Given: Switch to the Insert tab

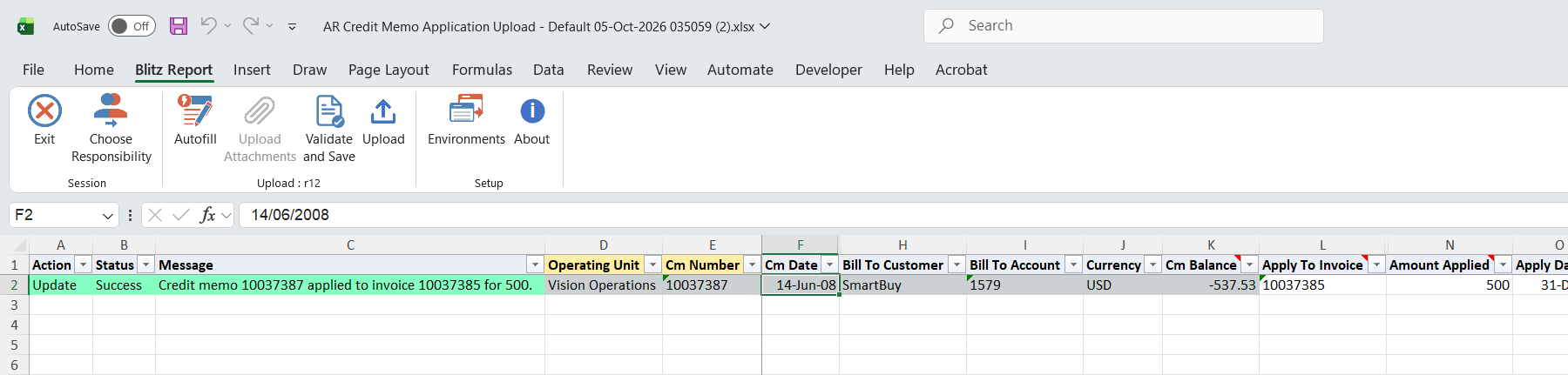Looking at the screenshot, I should 252,70.
